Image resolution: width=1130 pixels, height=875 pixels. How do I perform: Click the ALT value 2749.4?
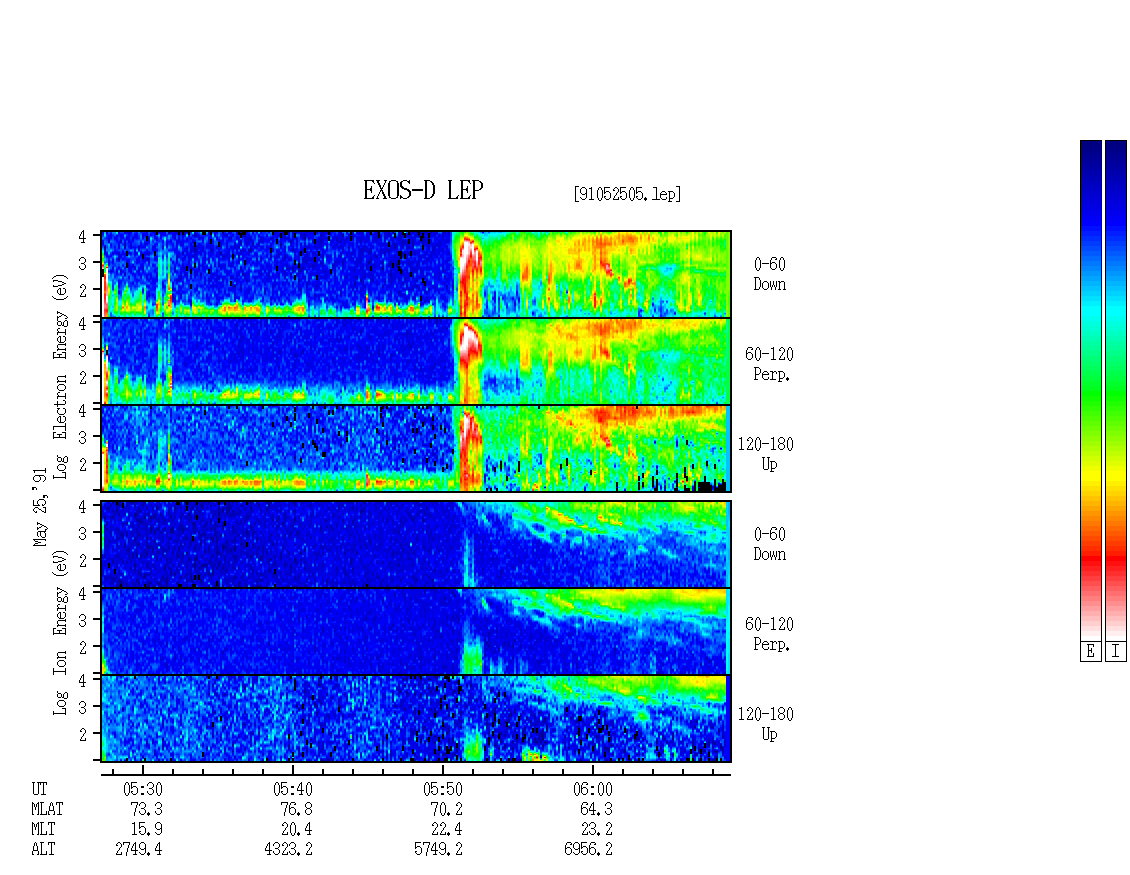click(139, 850)
